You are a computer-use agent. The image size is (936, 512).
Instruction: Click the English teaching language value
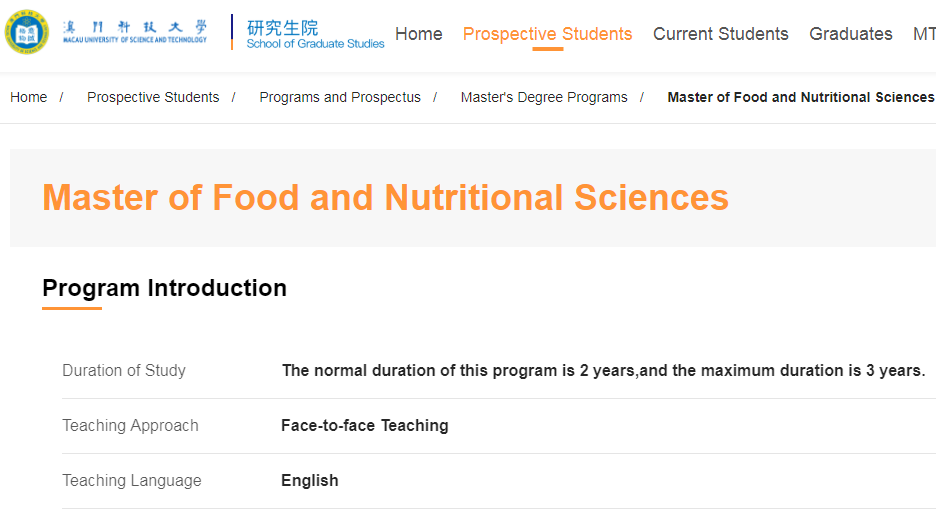[310, 480]
